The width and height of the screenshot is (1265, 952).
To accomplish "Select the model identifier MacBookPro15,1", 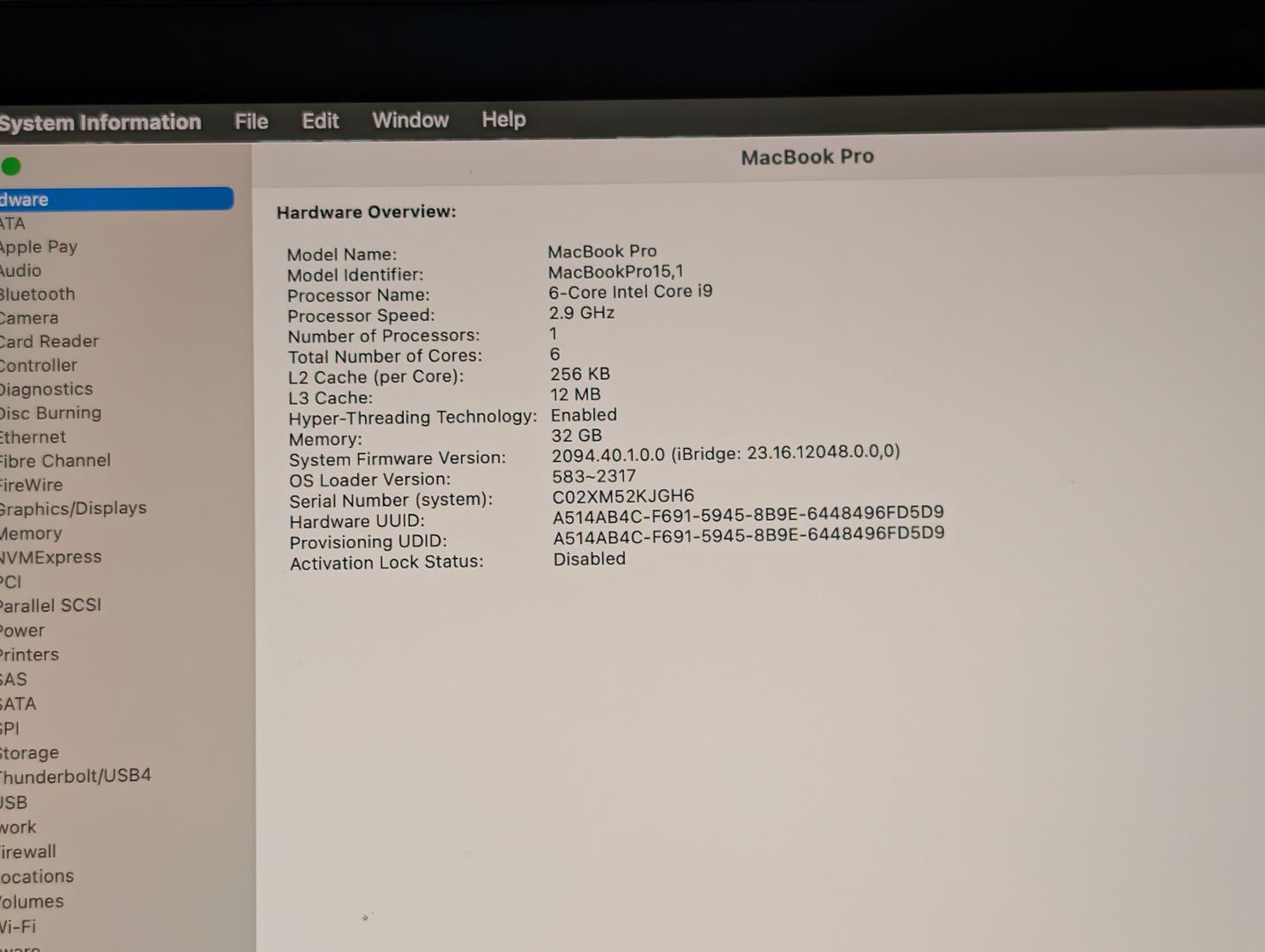I will 615,271.
